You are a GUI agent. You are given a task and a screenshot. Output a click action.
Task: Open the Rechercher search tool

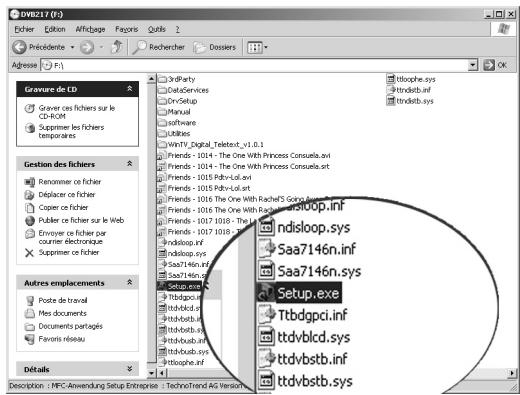(159, 47)
